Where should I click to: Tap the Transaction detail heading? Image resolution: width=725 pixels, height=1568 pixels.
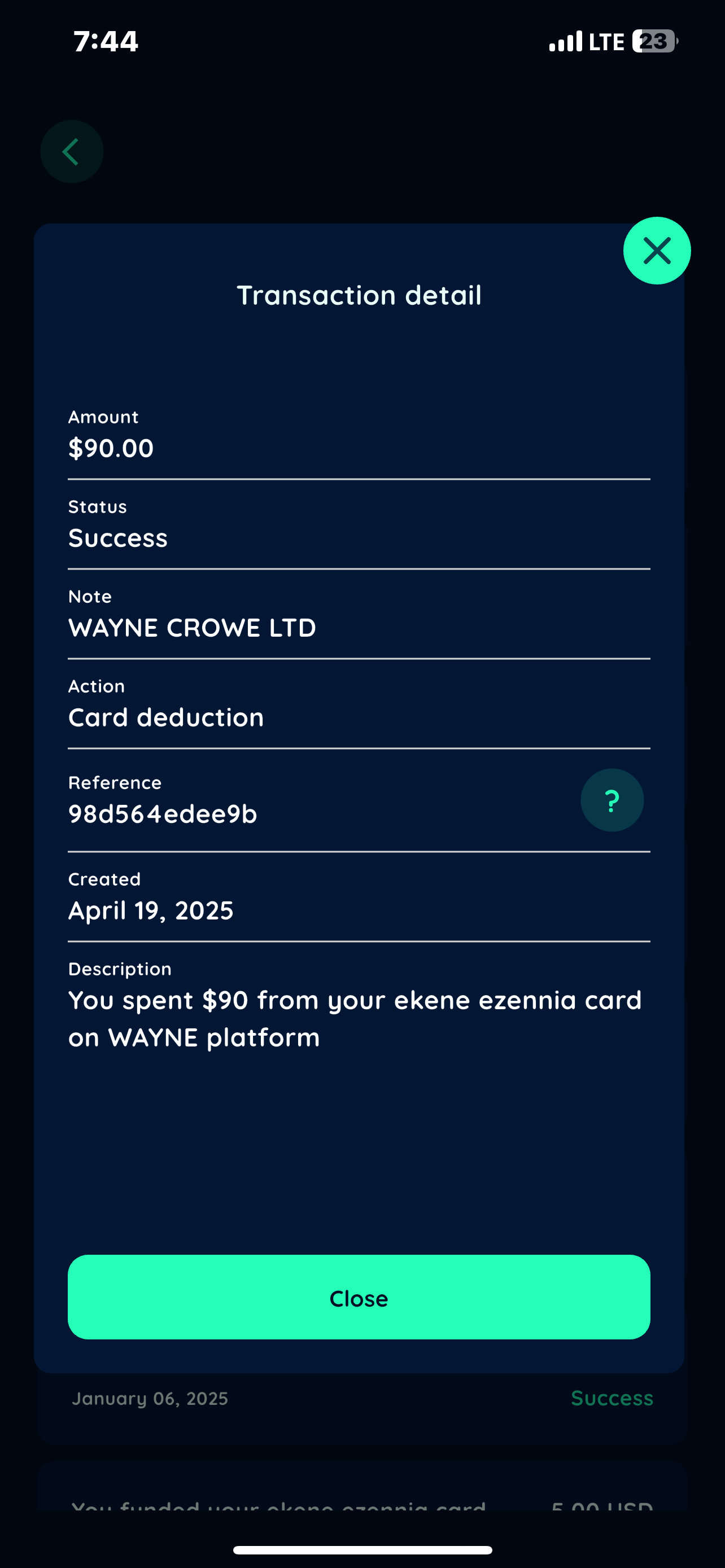359,295
